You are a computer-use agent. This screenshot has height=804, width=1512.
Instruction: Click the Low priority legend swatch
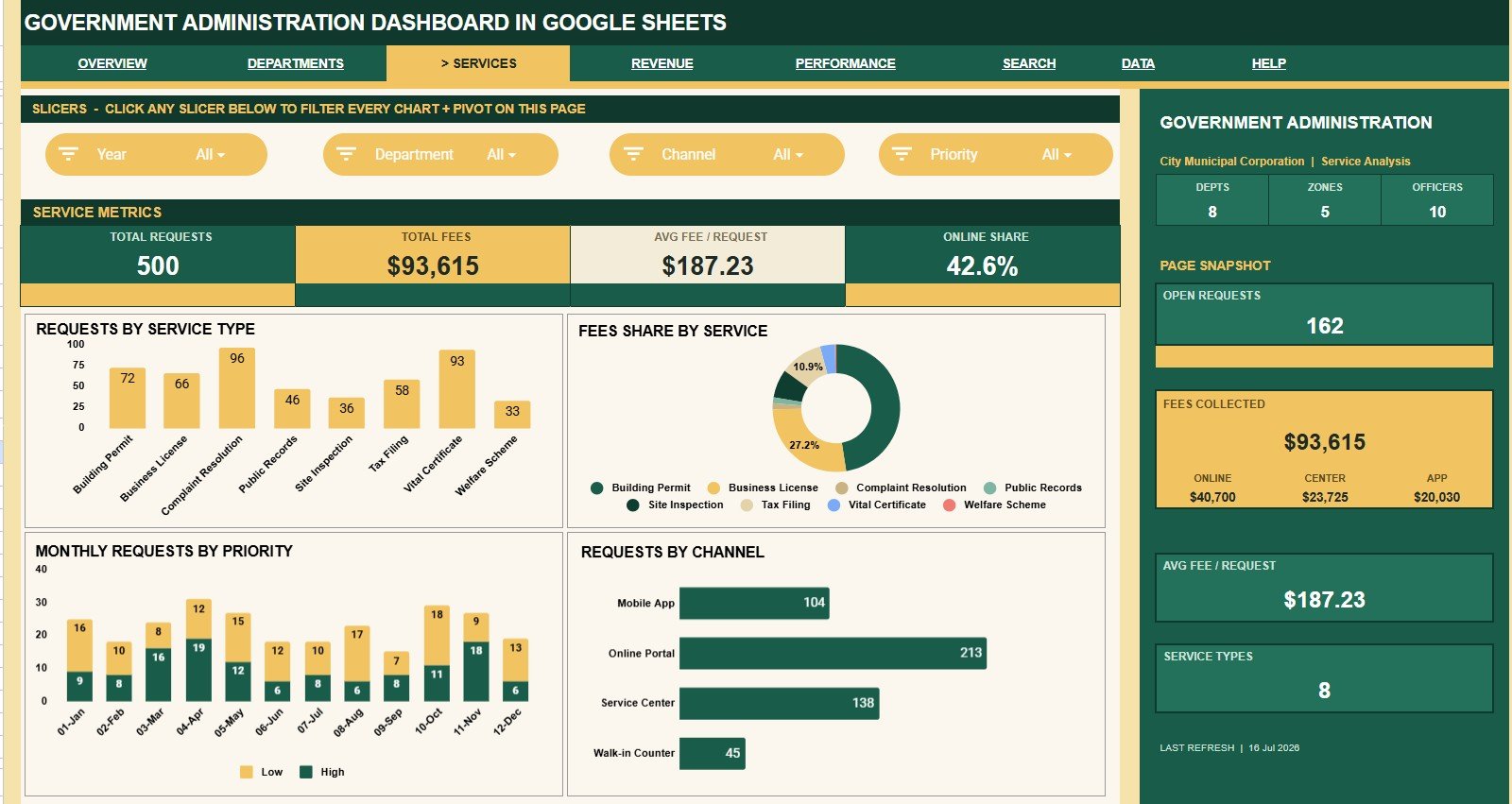point(247,772)
